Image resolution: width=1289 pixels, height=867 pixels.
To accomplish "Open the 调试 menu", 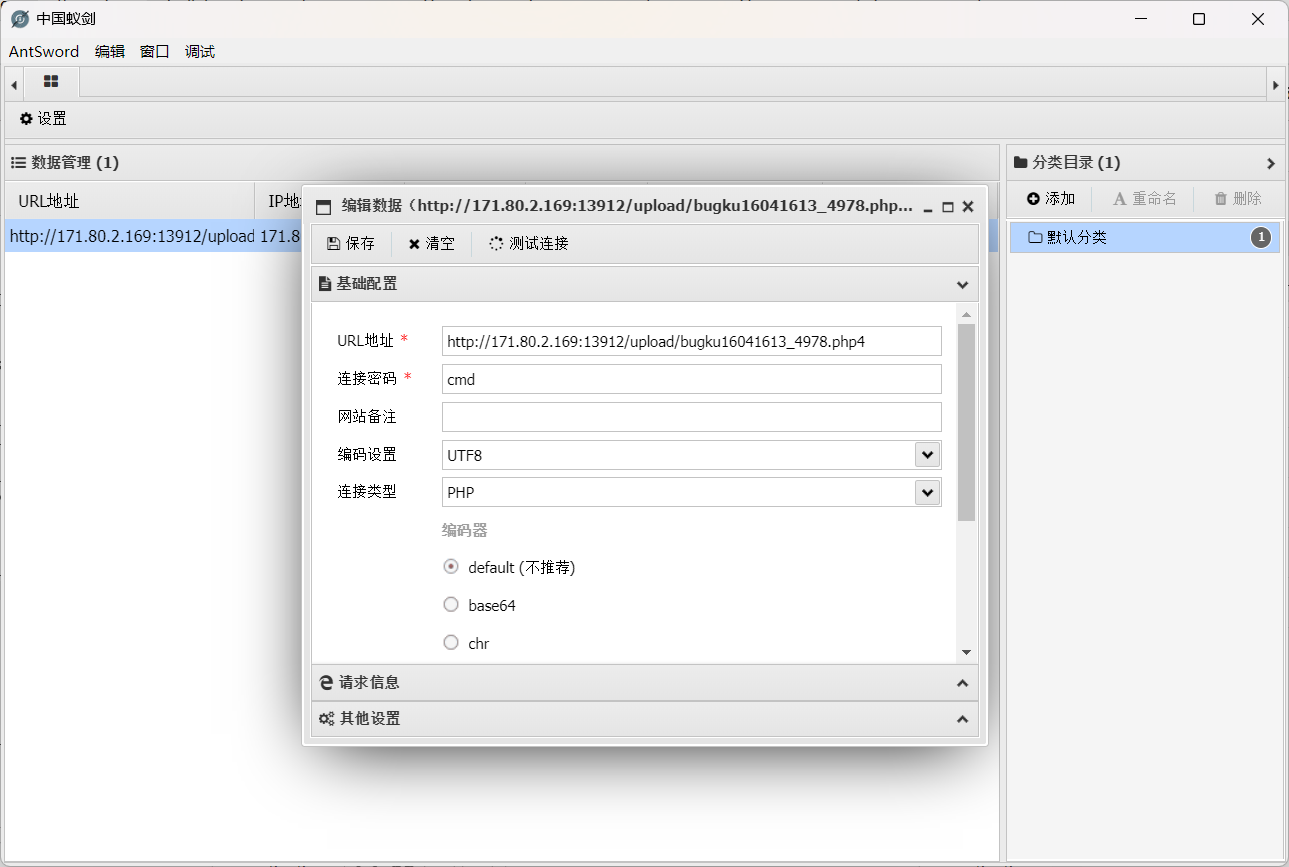I will pos(199,51).
